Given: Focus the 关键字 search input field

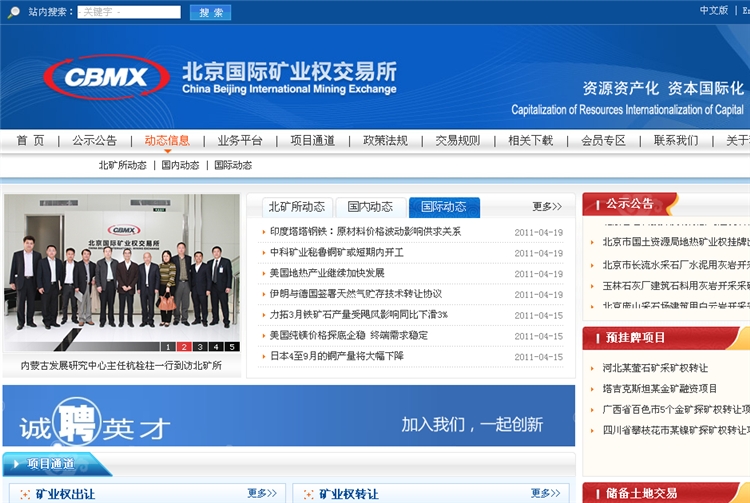Looking at the screenshot, I should tap(129, 12).
